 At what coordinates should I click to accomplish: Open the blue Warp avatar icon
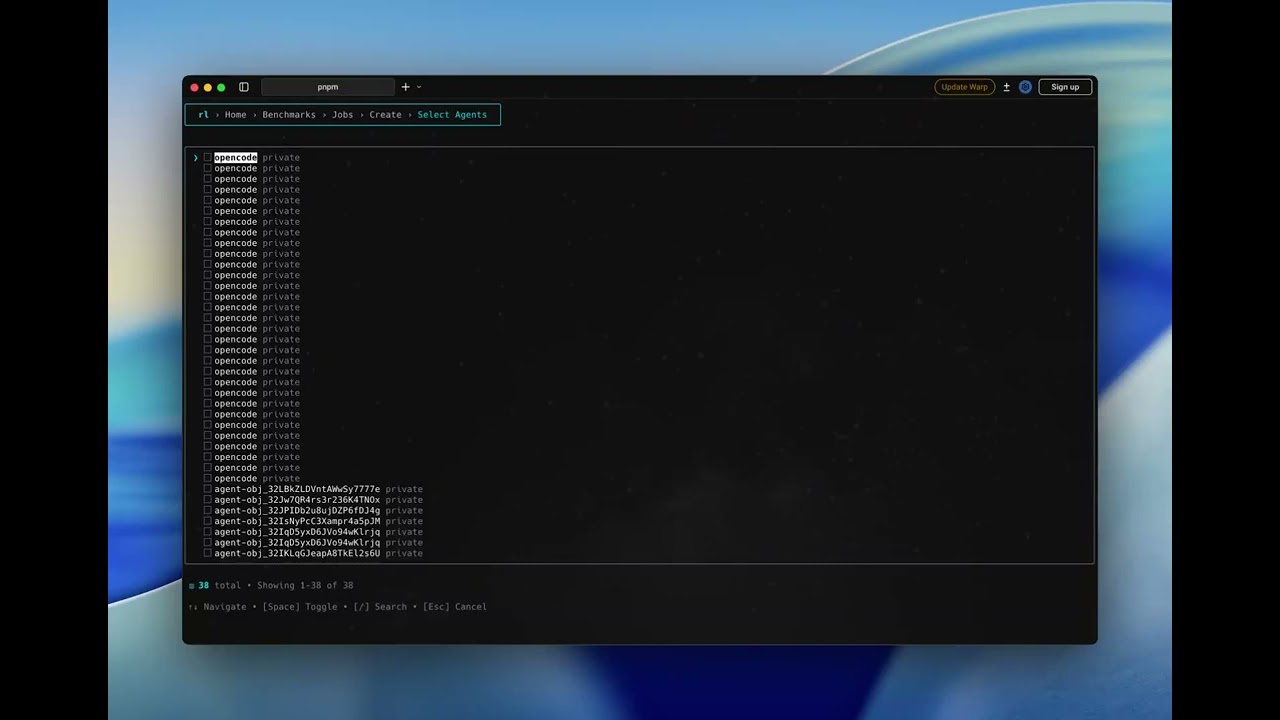pyautogui.click(x=1025, y=87)
